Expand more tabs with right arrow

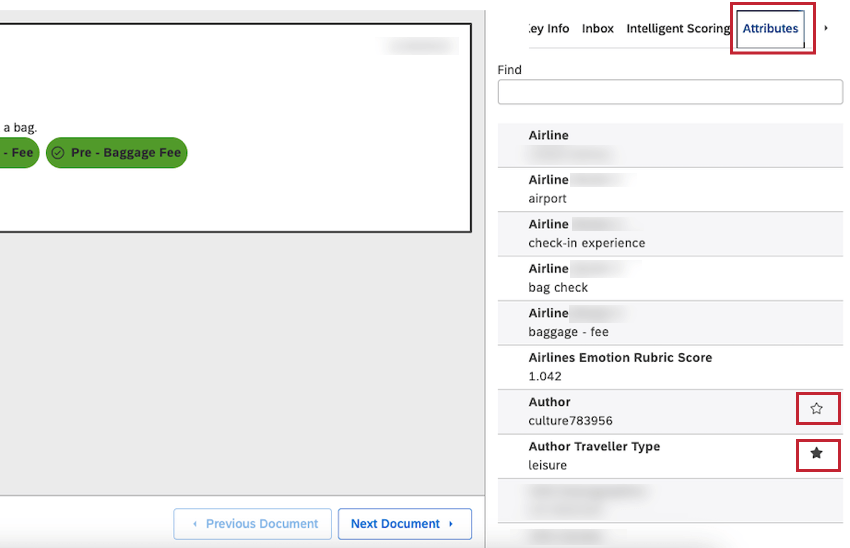click(x=826, y=28)
